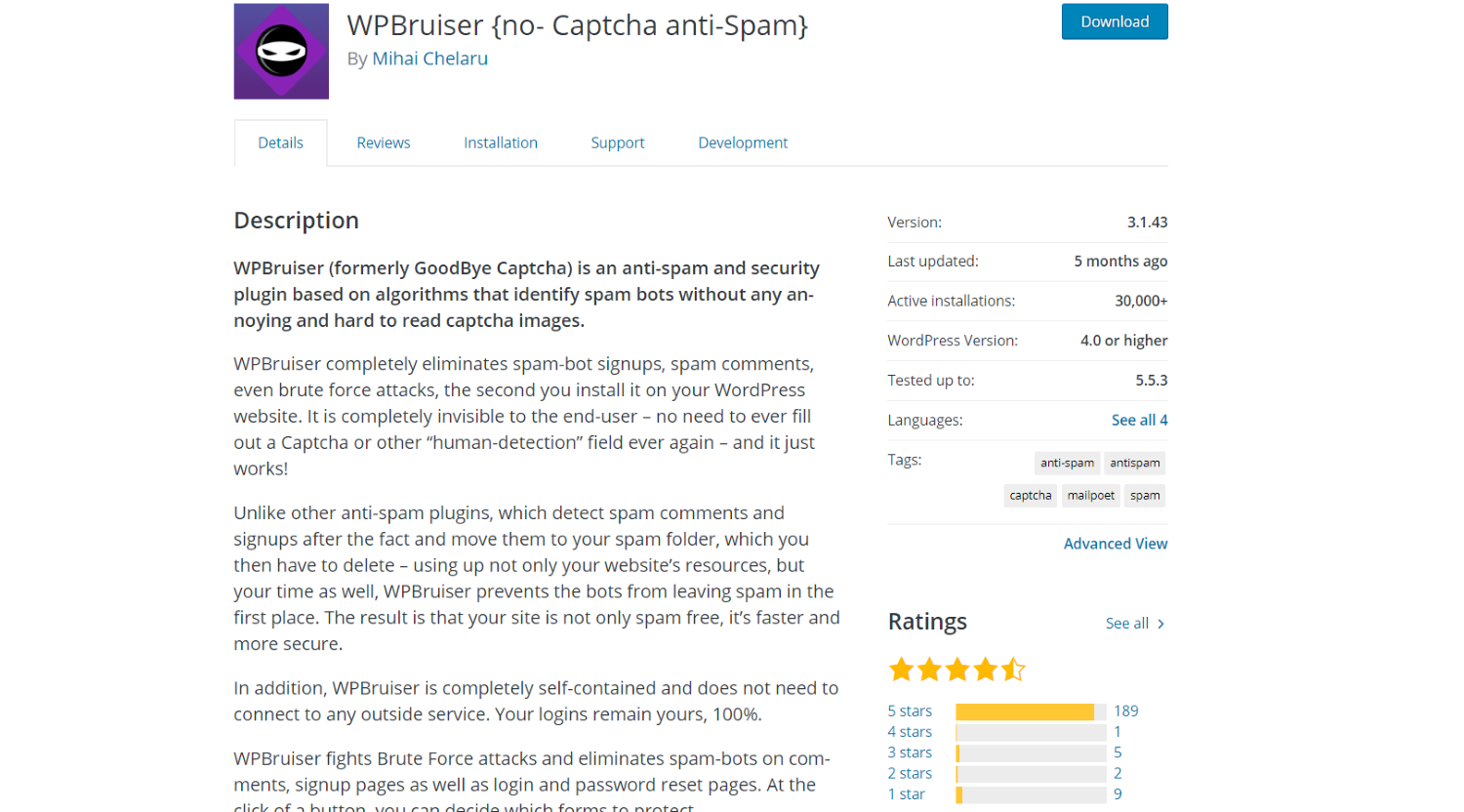Filter reviews by 5 stars
Image resolution: width=1464 pixels, height=812 pixels.
click(910, 711)
